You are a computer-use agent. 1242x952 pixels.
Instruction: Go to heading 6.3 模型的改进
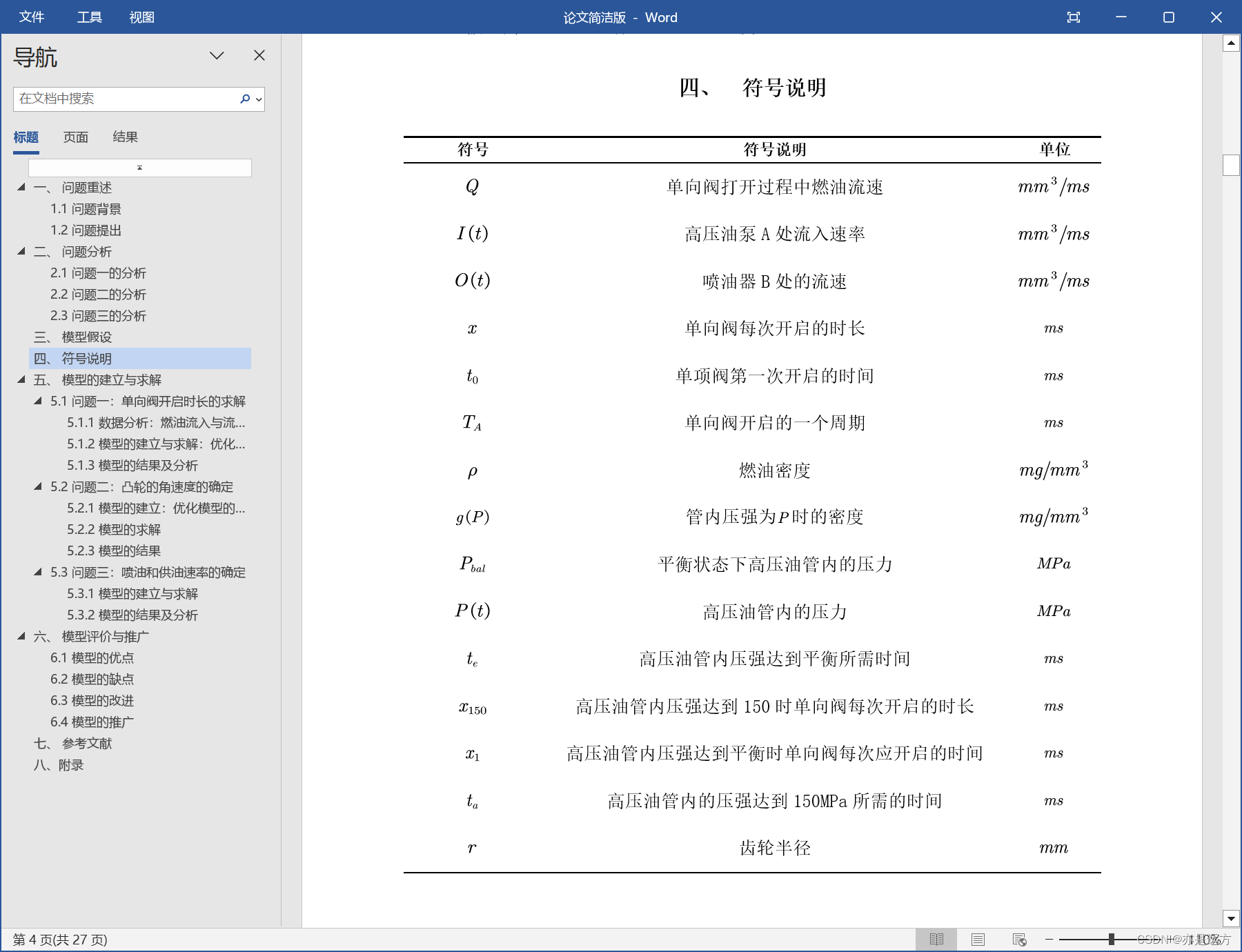(92, 700)
